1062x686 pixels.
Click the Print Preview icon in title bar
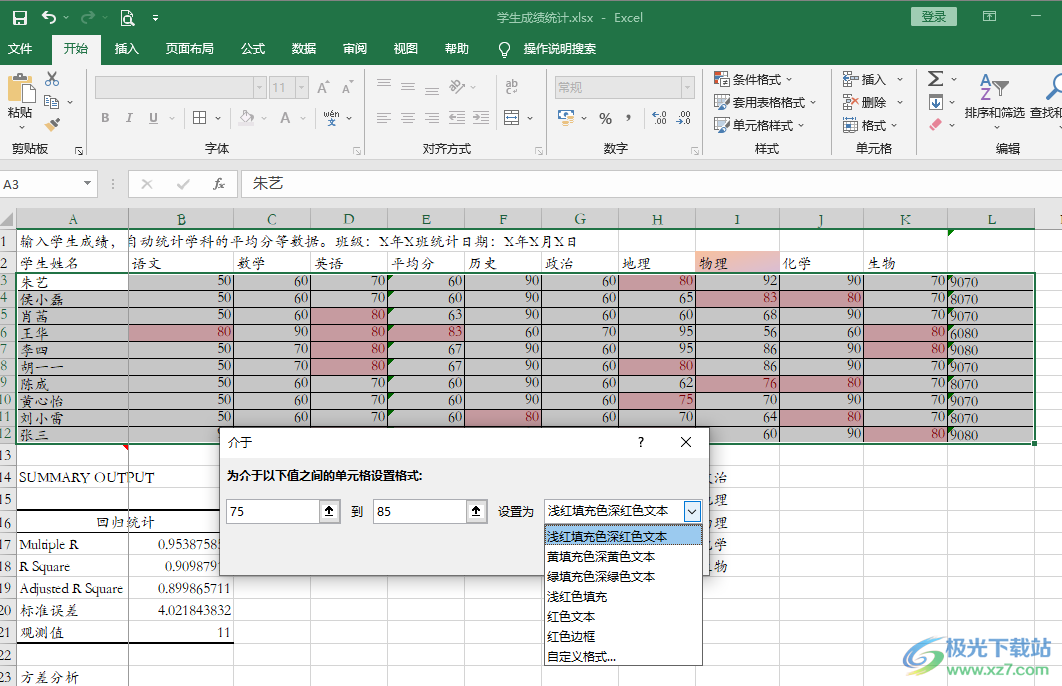point(127,18)
